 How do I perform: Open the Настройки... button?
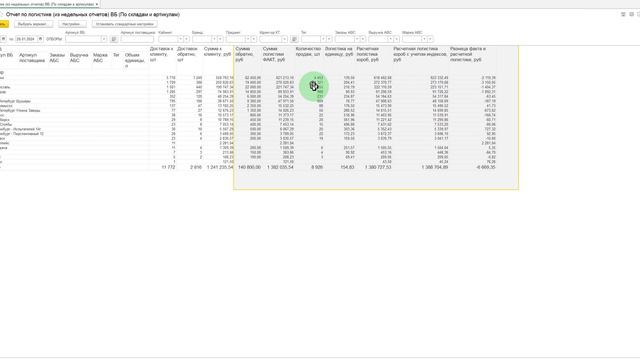pyautogui.click(x=72, y=24)
